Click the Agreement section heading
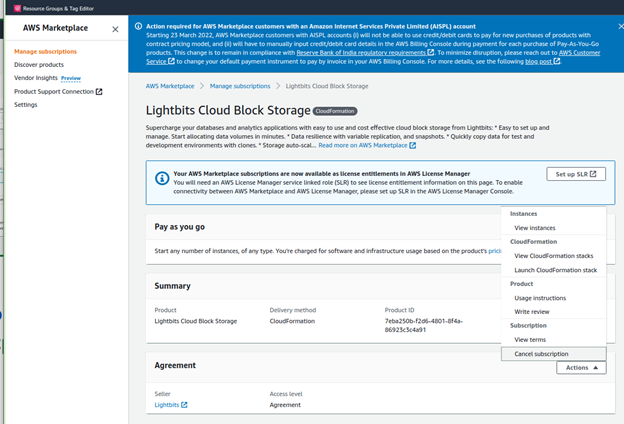Viewport: 624px width, 424px height. (175, 365)
